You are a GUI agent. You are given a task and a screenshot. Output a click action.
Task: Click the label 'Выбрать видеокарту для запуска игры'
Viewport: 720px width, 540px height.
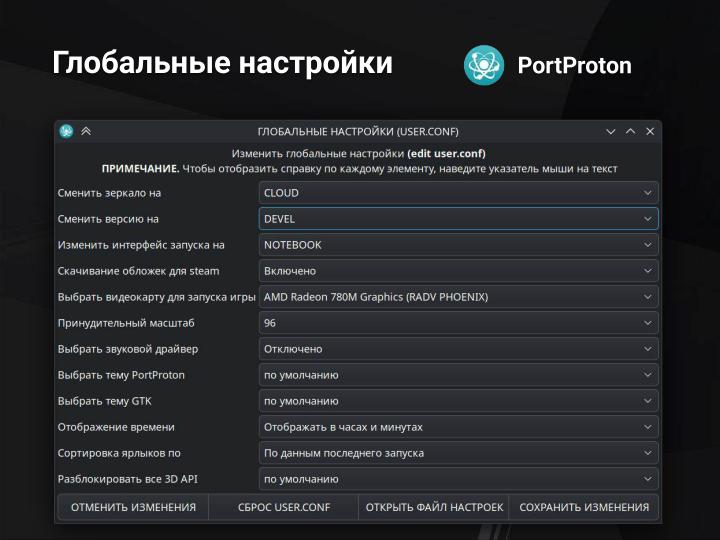pos(156,297)
